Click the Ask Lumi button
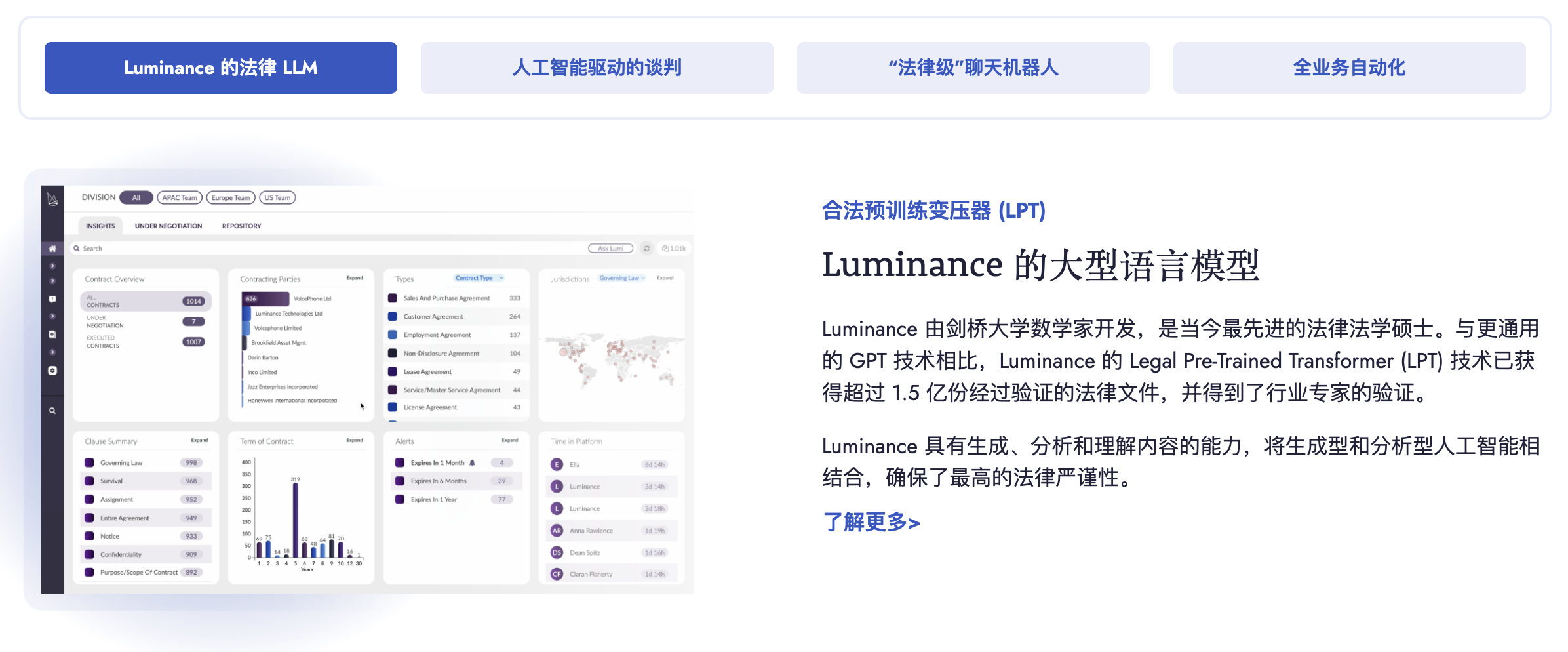The width and height of the screenshot is (1568, 652). pos(611,249)
